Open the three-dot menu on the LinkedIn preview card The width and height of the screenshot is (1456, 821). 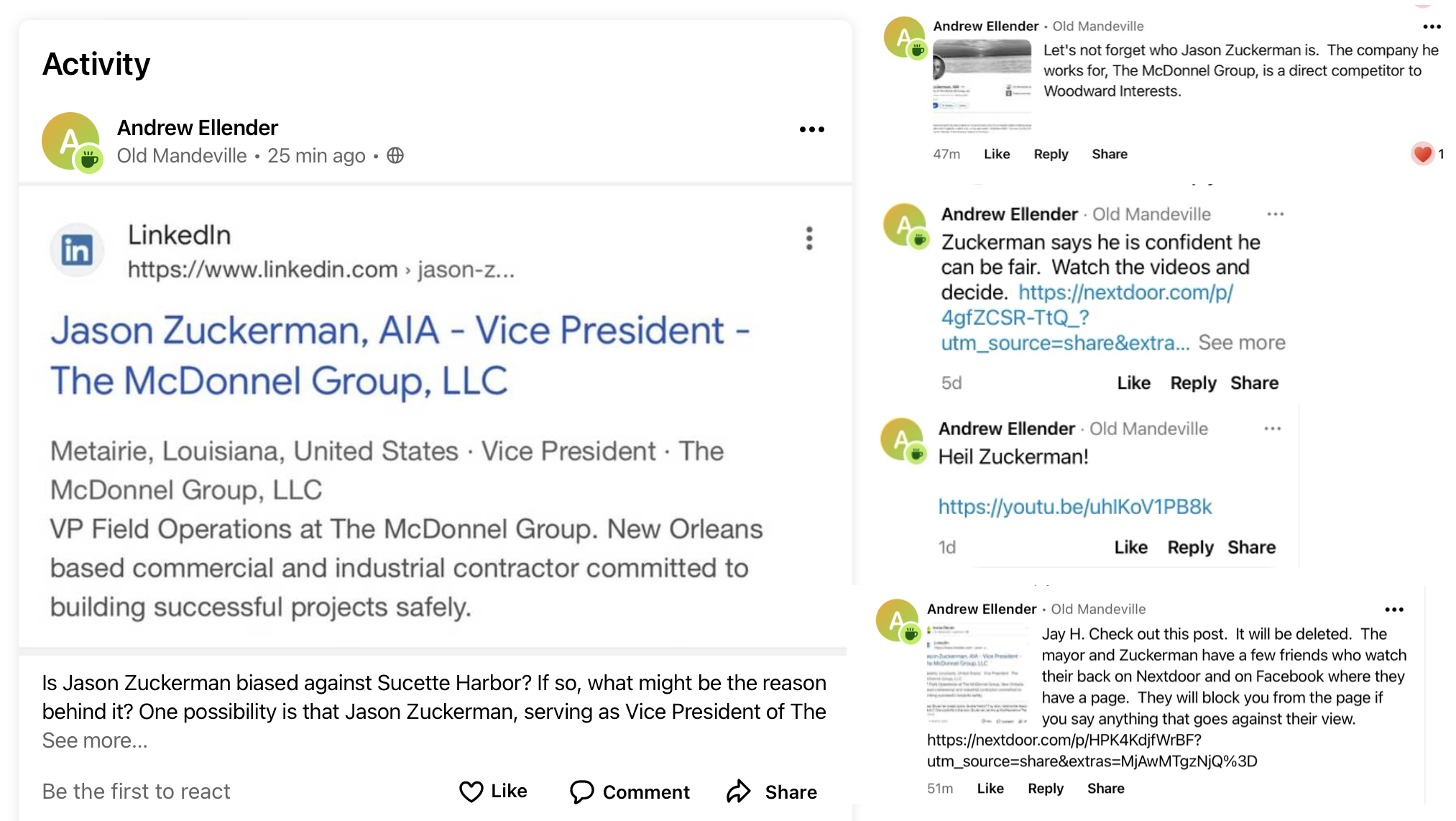tap(808, 239)
